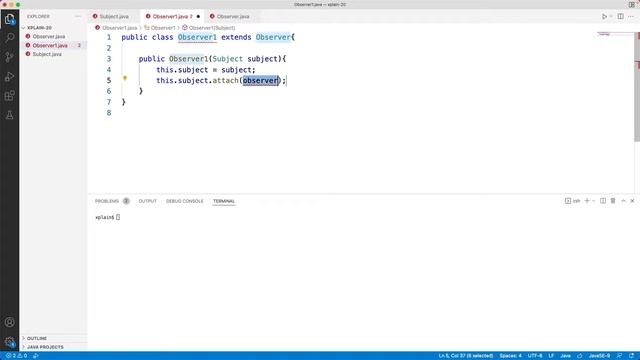This screenshot has height=360, width=640.
Task: Click the Observer superclass name on line 1
Action: [273, 37]
